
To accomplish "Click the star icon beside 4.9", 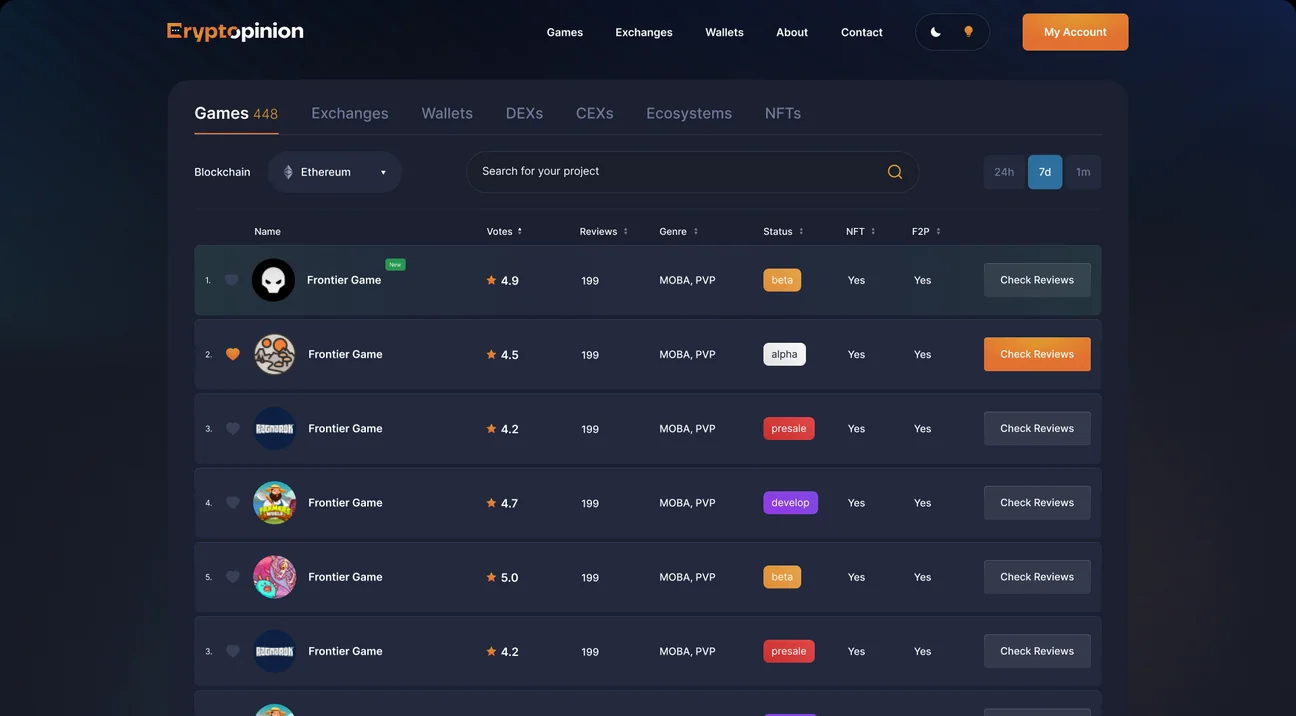I will click(491, 280).
